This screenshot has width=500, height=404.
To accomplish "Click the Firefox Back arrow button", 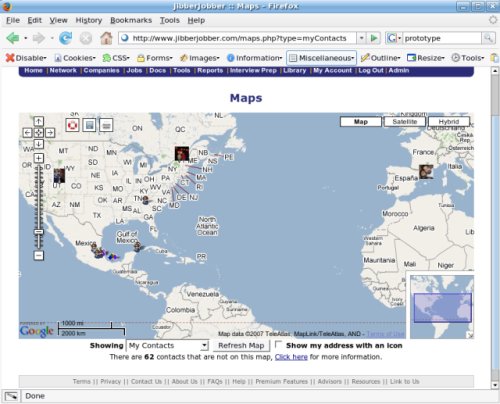I will [x=13, y=38].
